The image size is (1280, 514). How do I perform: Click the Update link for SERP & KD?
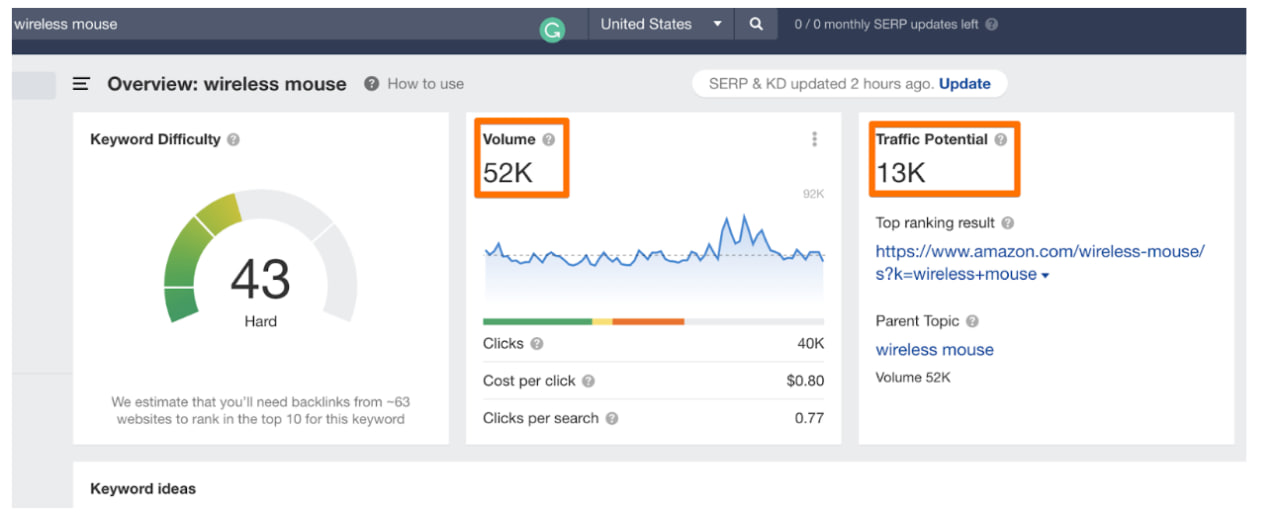964,84
